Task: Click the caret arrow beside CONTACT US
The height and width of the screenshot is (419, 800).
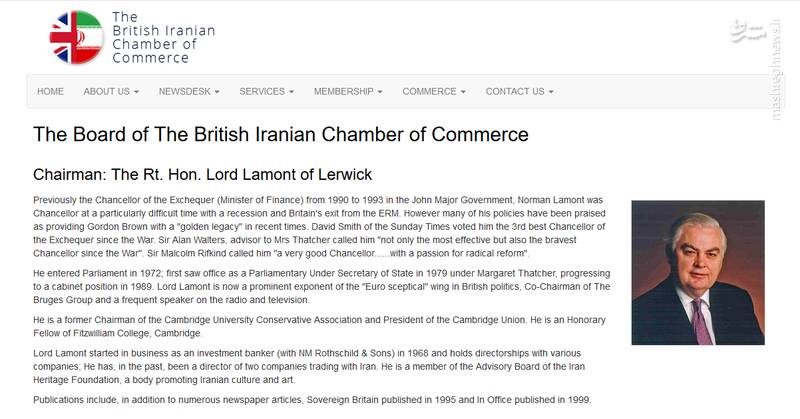Action: coord(551,92)
